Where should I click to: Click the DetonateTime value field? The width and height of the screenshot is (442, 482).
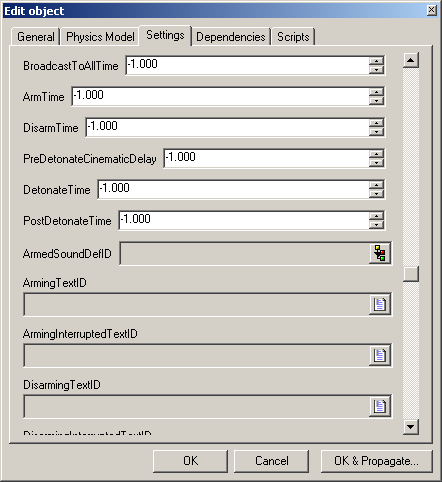233,189
